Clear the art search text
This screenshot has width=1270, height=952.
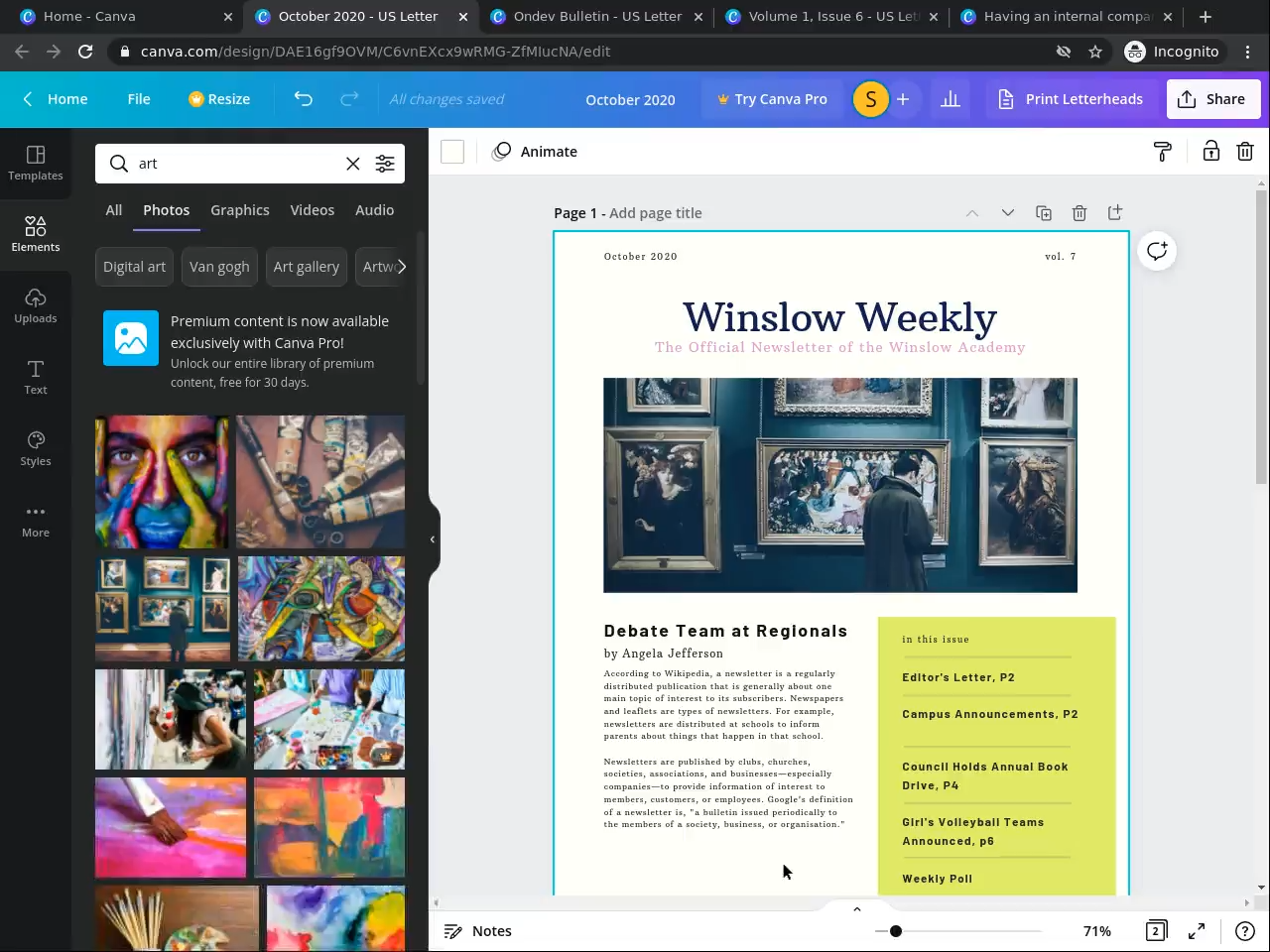pos(353,164)
